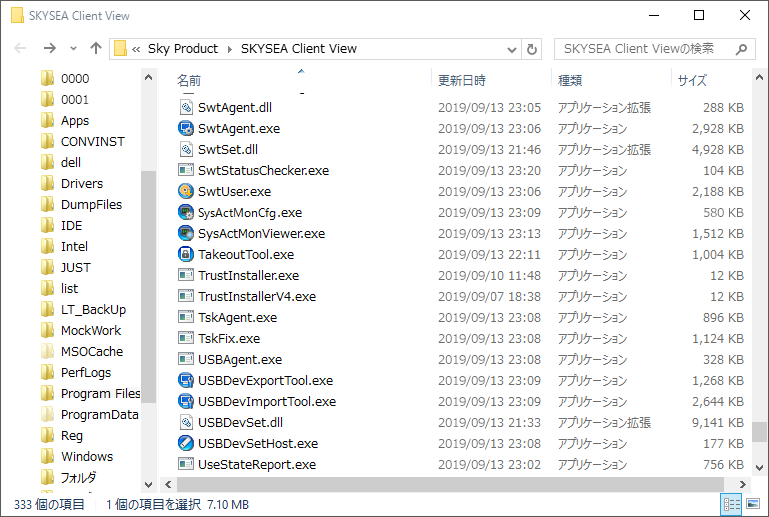Open the address bar history dropdown

512,49
